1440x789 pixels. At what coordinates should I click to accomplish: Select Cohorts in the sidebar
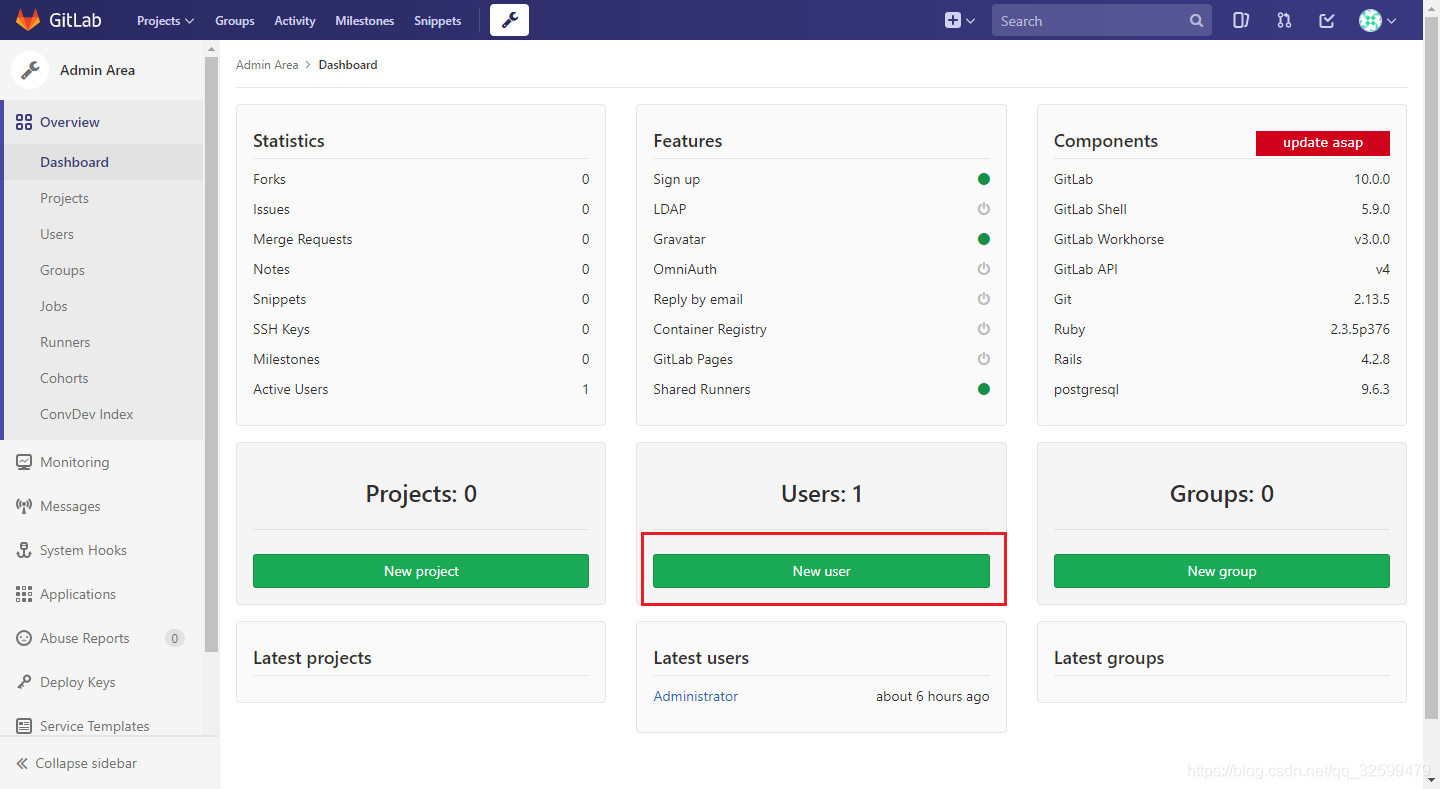click(64, 378)
